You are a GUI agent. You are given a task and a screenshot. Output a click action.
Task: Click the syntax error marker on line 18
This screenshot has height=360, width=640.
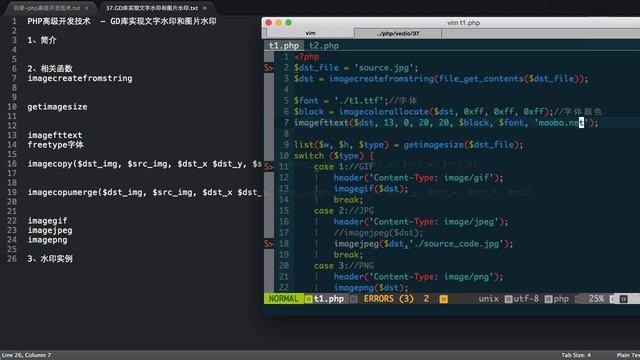(268, 244)
